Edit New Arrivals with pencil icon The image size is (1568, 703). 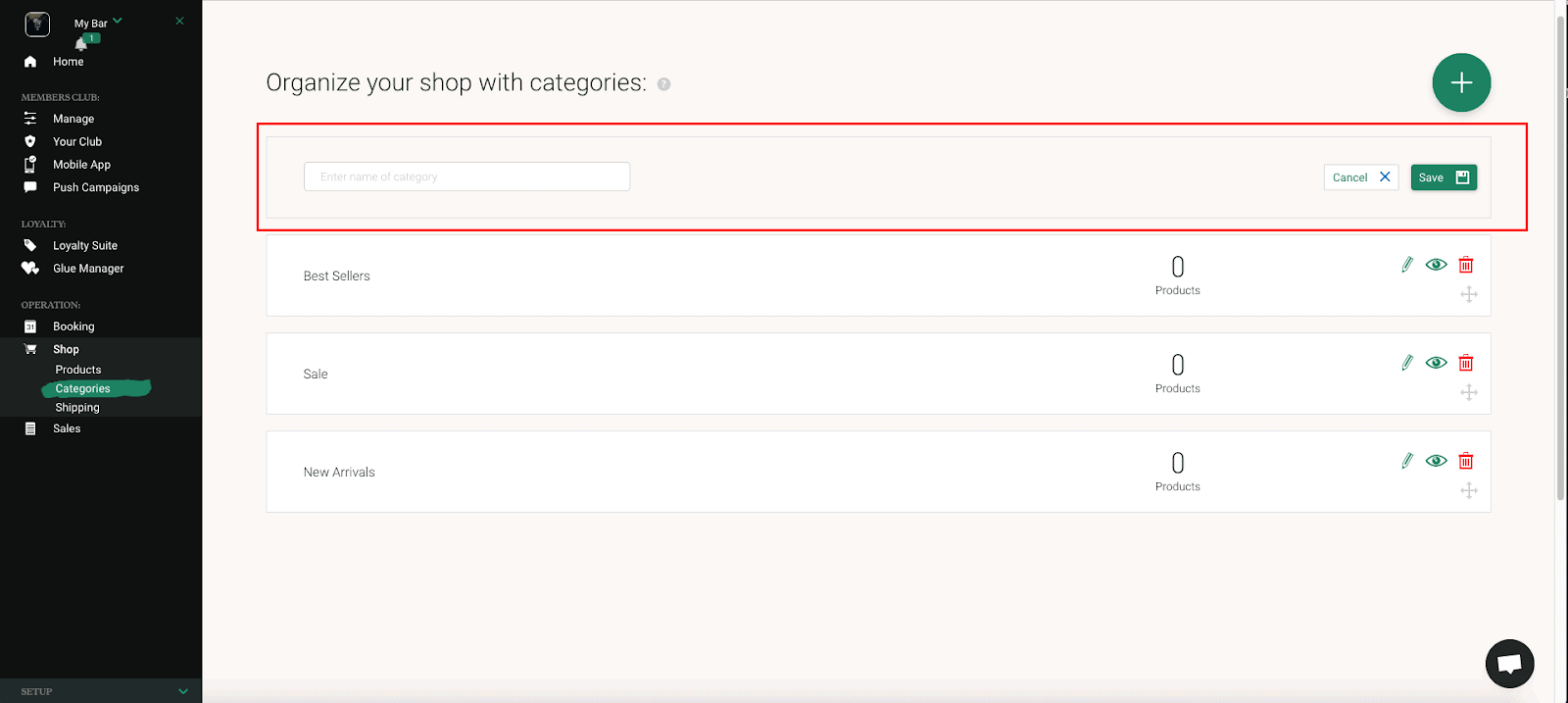pyautogui.click(x=1407, y=461)
